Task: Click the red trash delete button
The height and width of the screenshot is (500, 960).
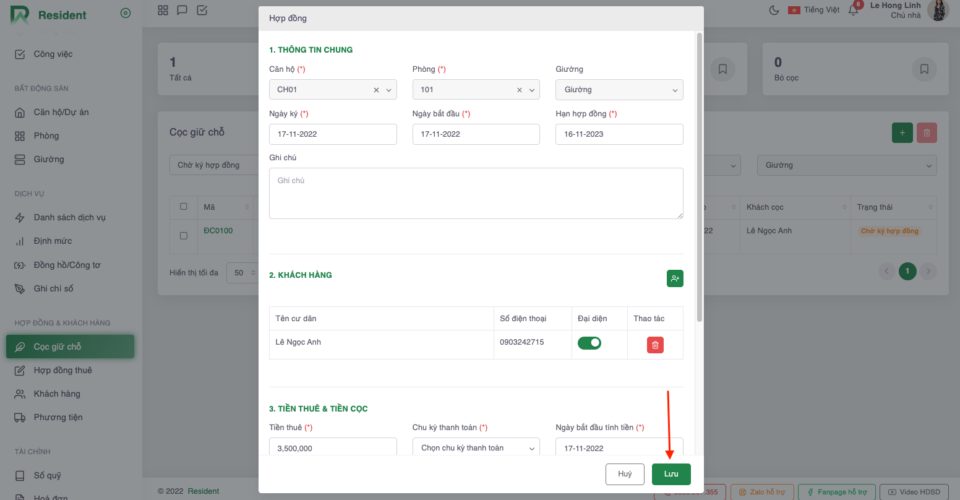Action: point(927,133)
